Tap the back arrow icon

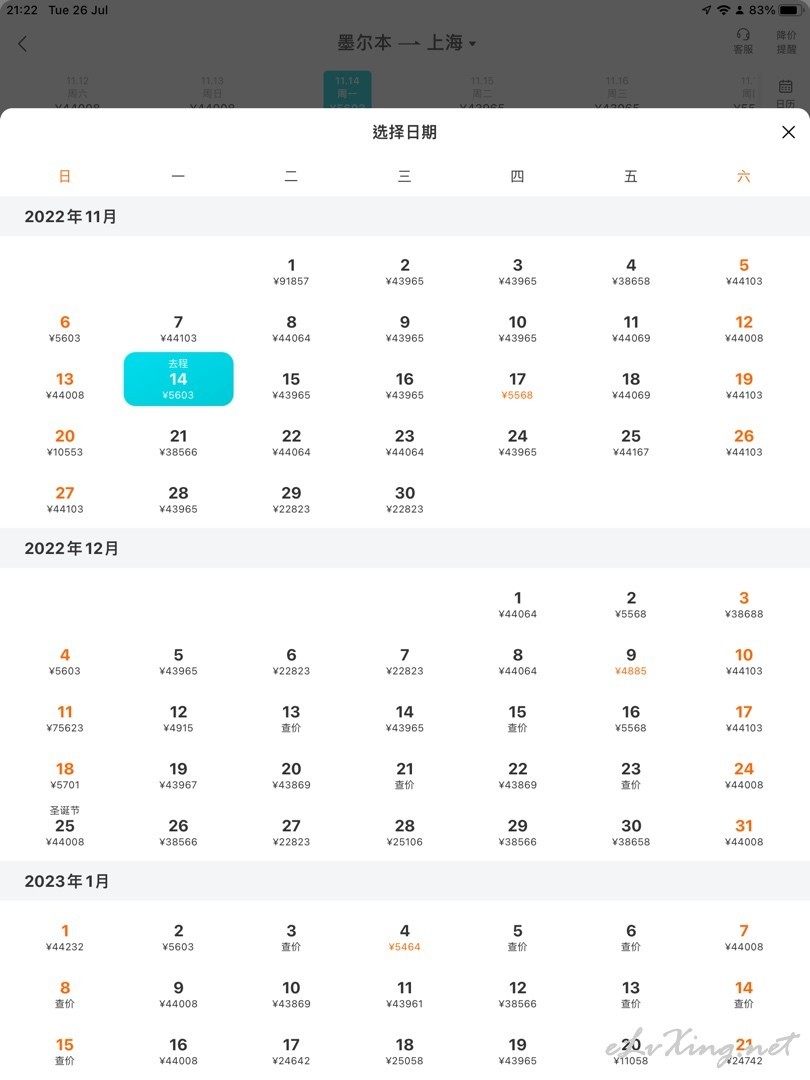(x=23, y=44)
